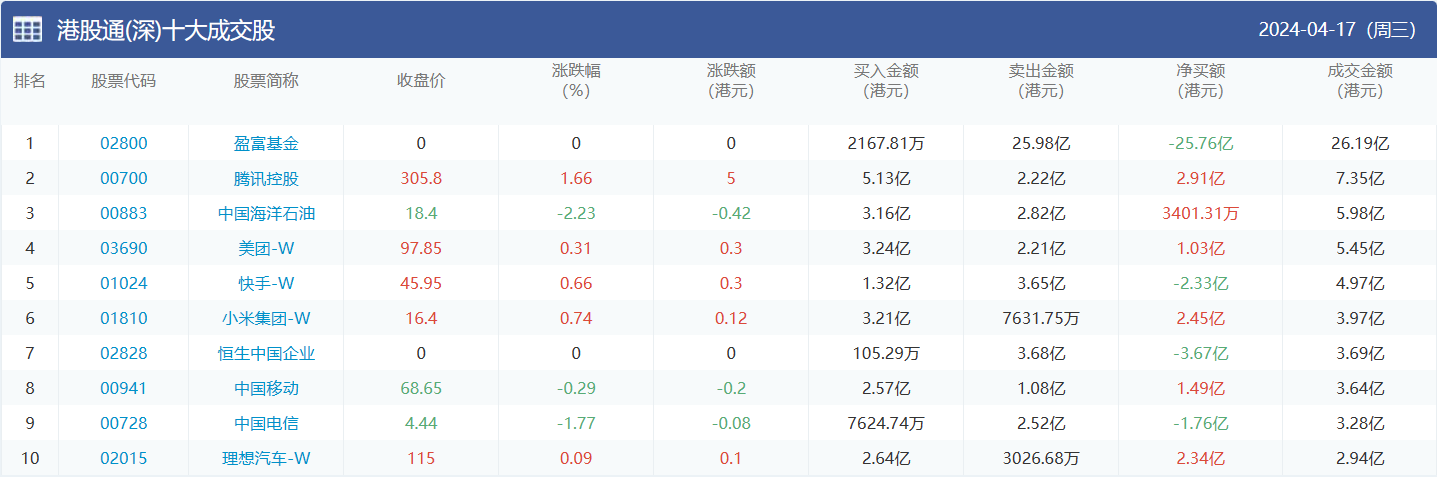Click the 涨跌幅 column header
1437x477 pixels.
pyautogui.click(x=576, y=81)
